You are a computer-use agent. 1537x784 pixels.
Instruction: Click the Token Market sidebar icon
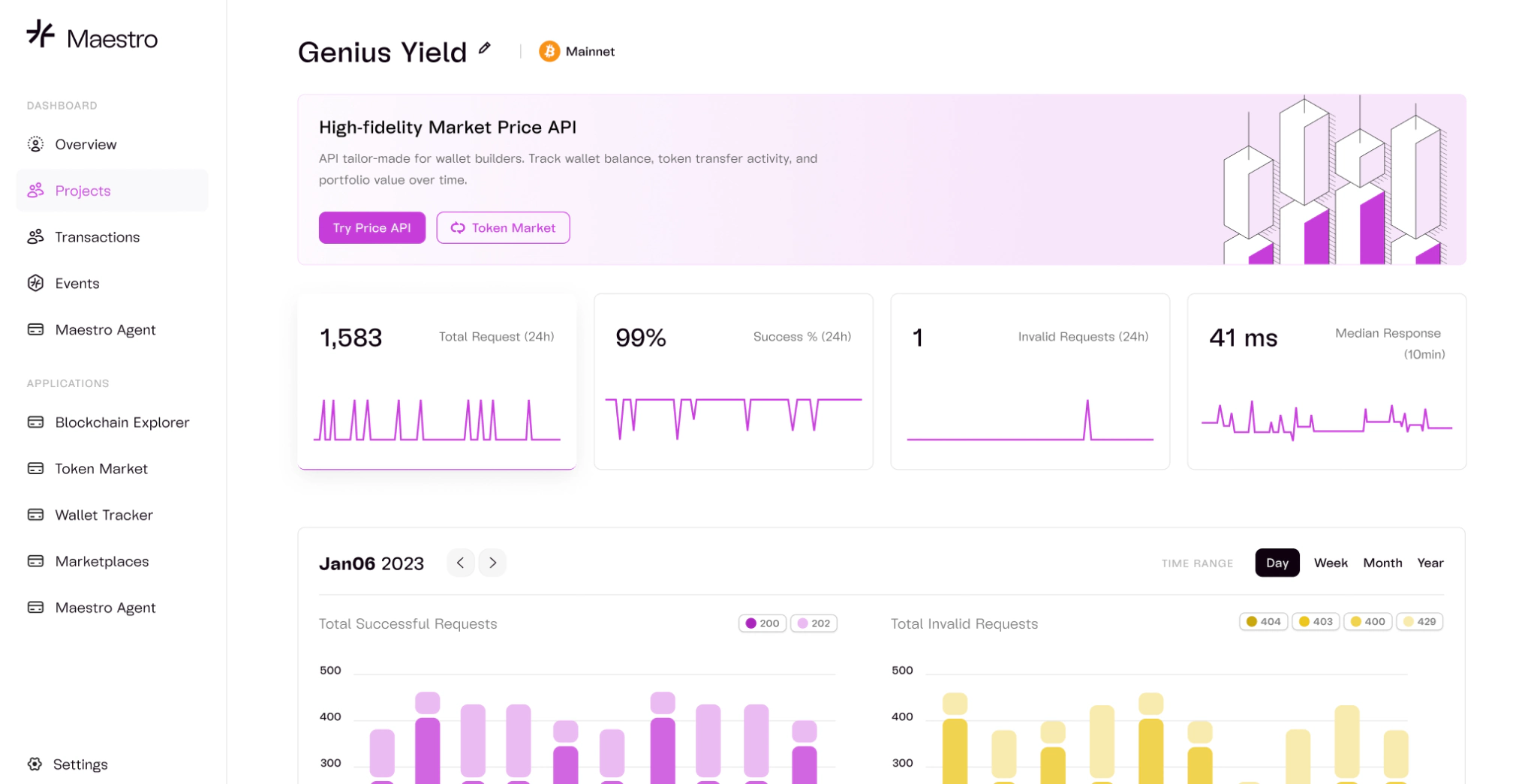(x=35, y=468)
